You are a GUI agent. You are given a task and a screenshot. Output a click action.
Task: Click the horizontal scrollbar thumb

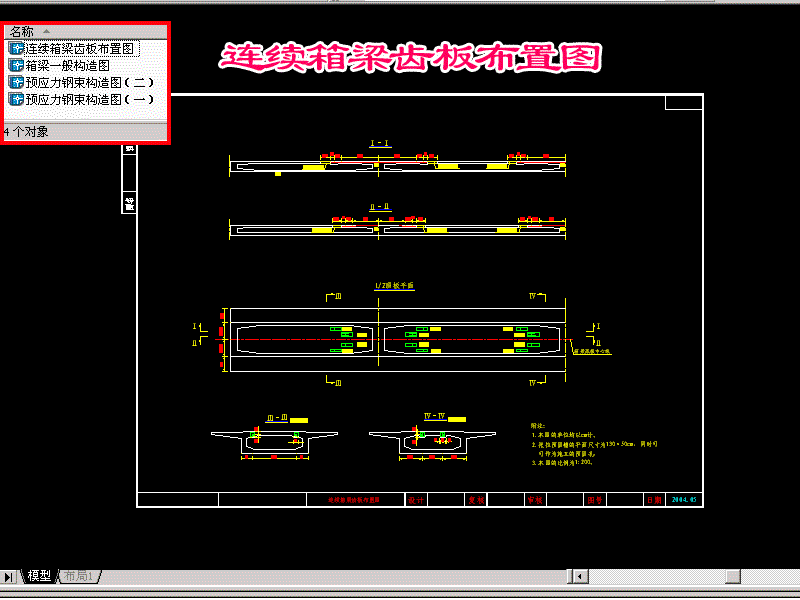pyautogui.click(x=733, y=577)
